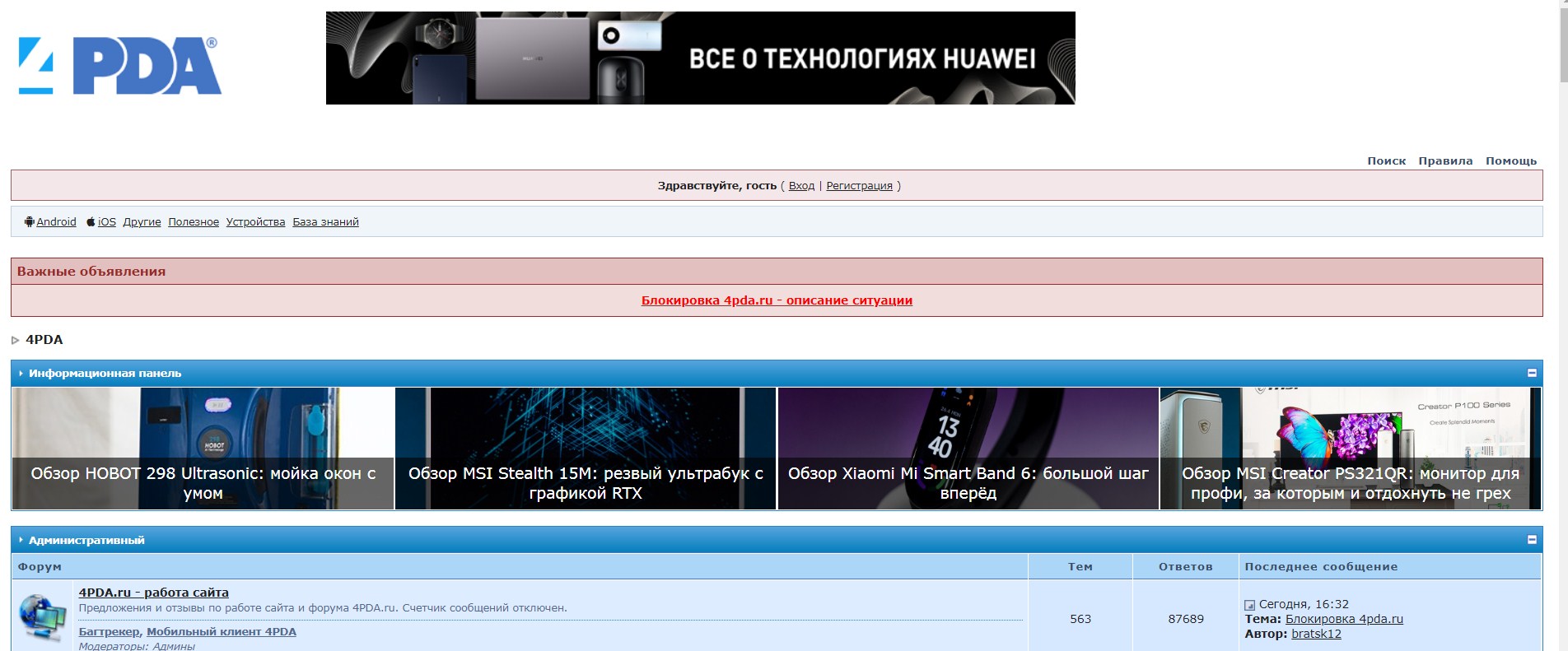This screenshot has height=651, width=1568.
Task: Open Мобильный клиент 4PDA subforum
Action: 222,632
